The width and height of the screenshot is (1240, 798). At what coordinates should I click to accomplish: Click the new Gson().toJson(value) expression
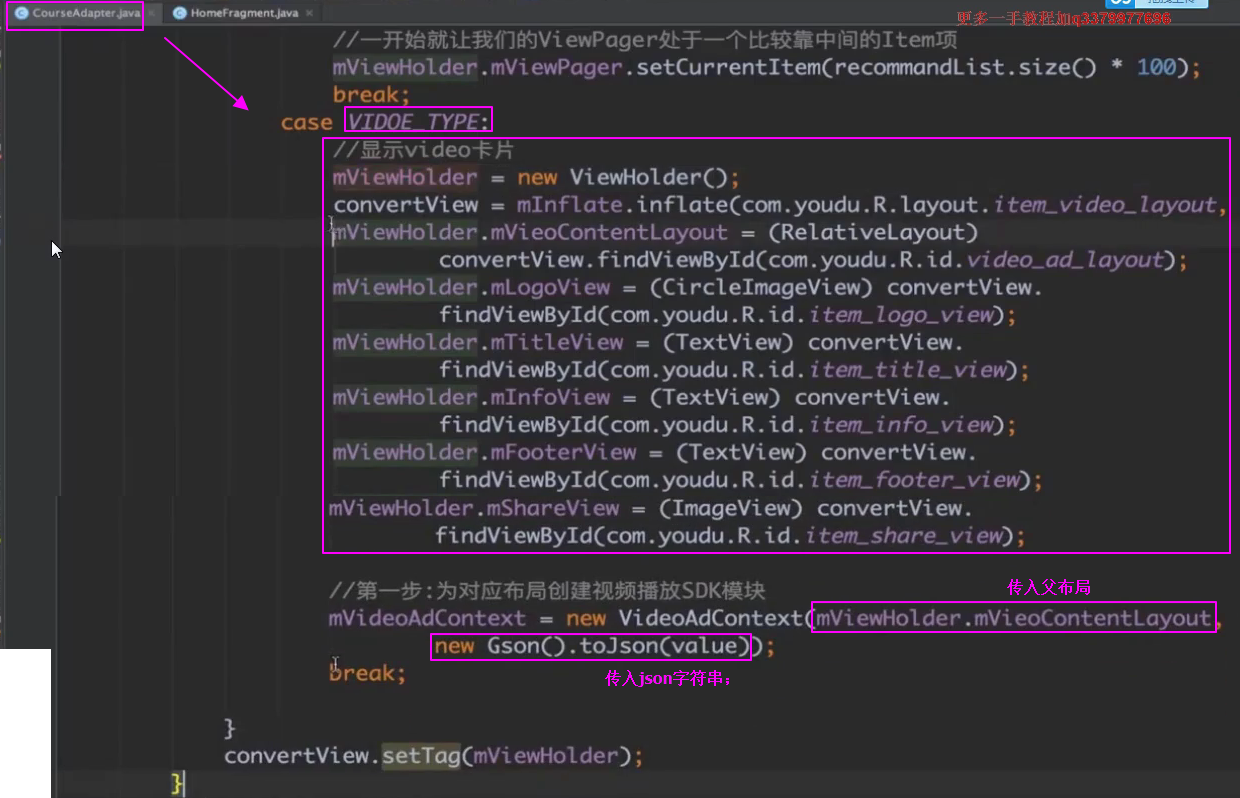tap(591, 647)
